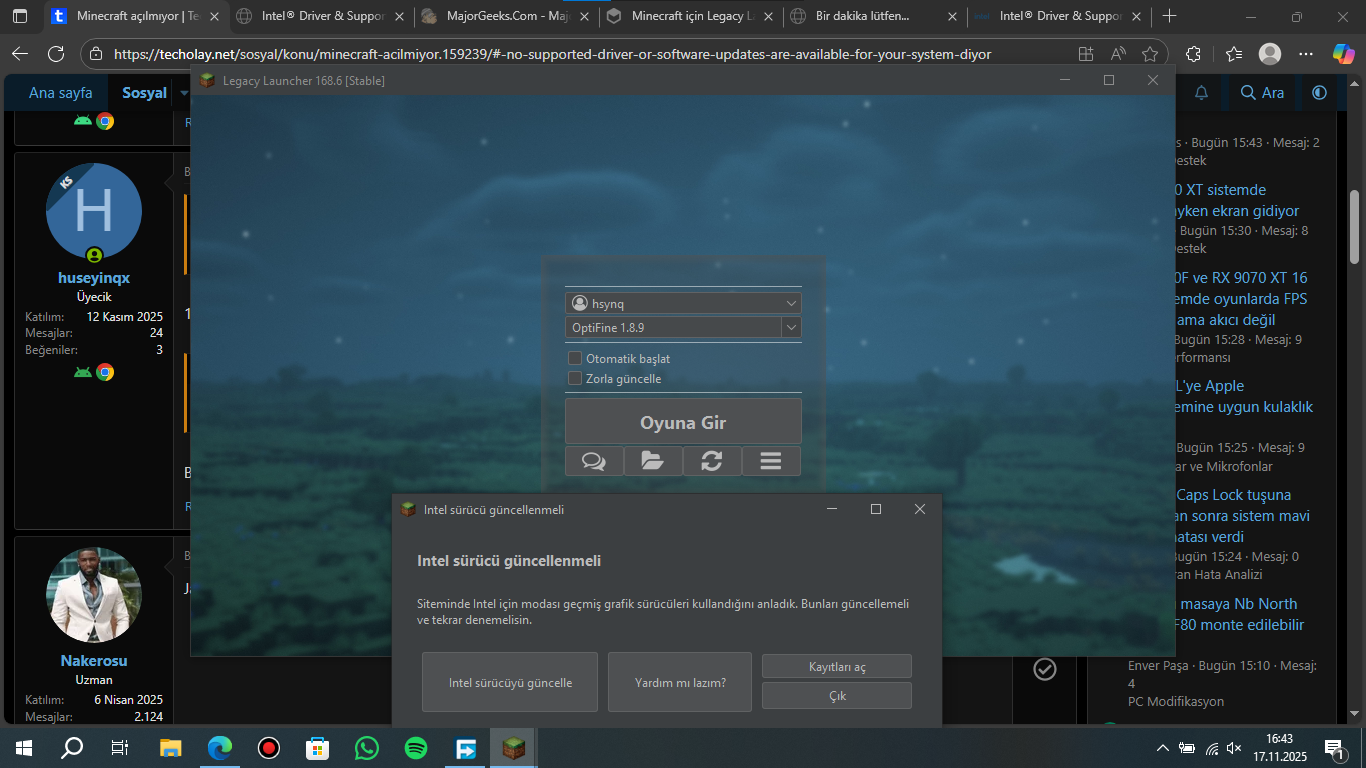Viewport: 1366px width, 768px height.
Task: Click Nakerosu's profile photo
Action: [x=94, y=595]
